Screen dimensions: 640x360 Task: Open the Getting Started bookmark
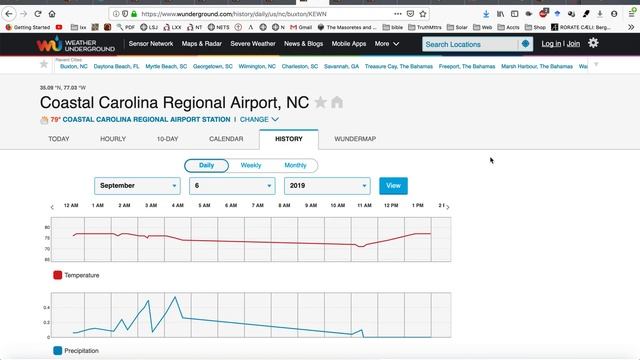28,27
